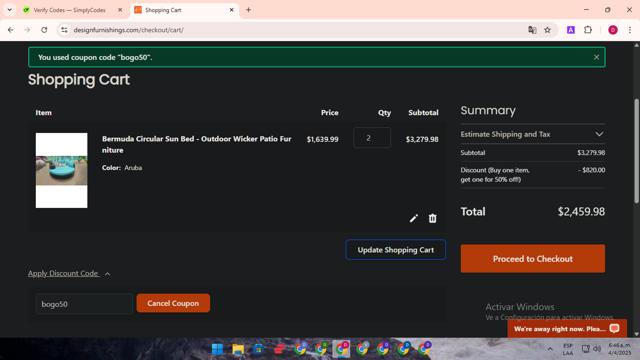Image resolution: width=640 pixels, height=360 pixels.
Task: Open the We're away right now chat widget
Action: tap(567, 329)
